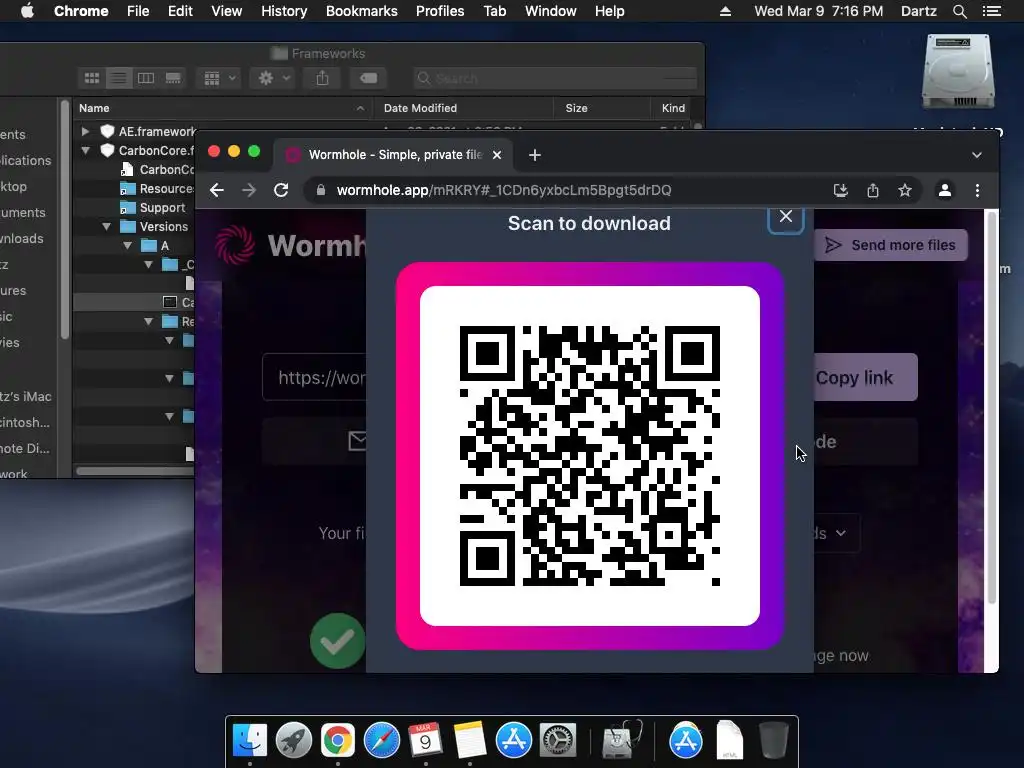Open Trash from the Dock
Screen dimensions: 1024x768
773,741
